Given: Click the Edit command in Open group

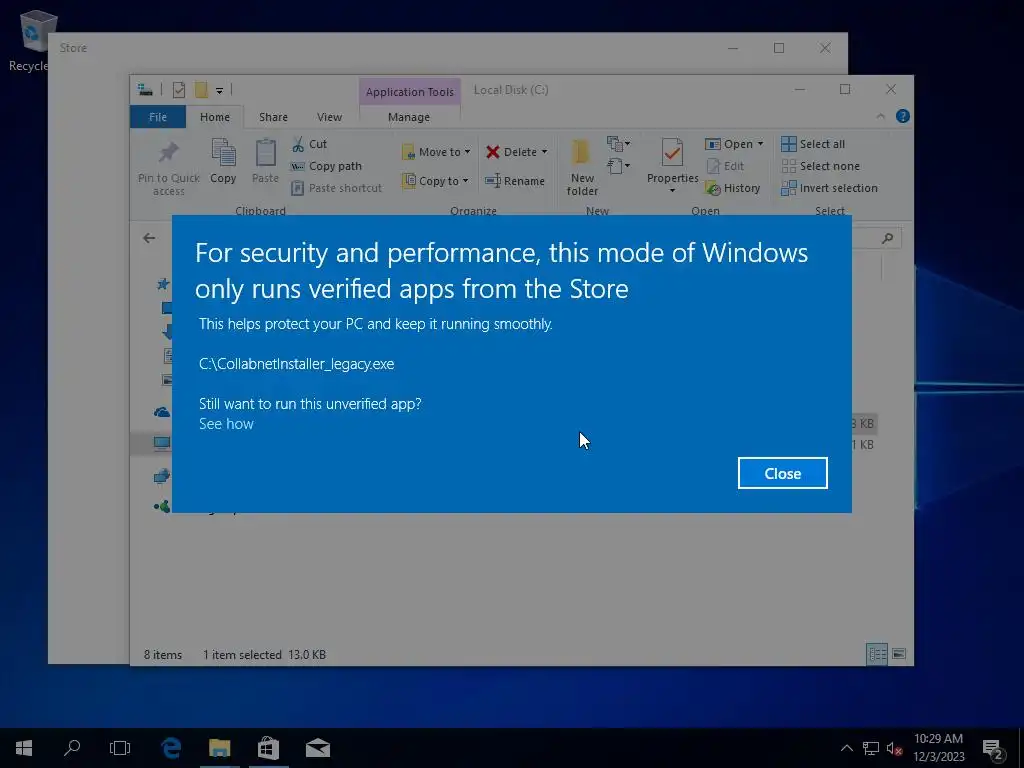Looking at the screenshot, I should pyautogui.click(x=725, y=166).
